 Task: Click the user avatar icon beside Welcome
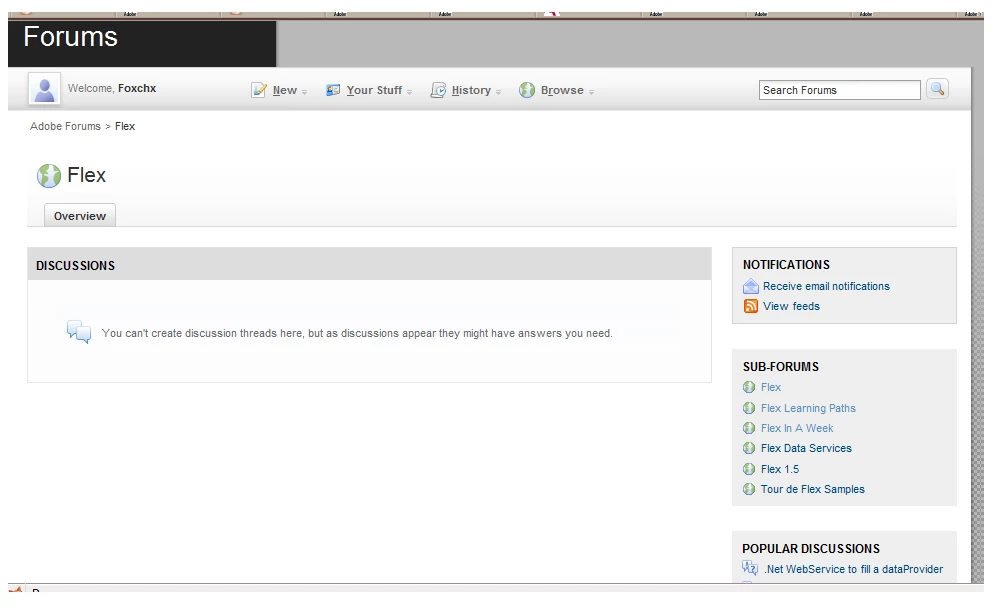point(44,89)
